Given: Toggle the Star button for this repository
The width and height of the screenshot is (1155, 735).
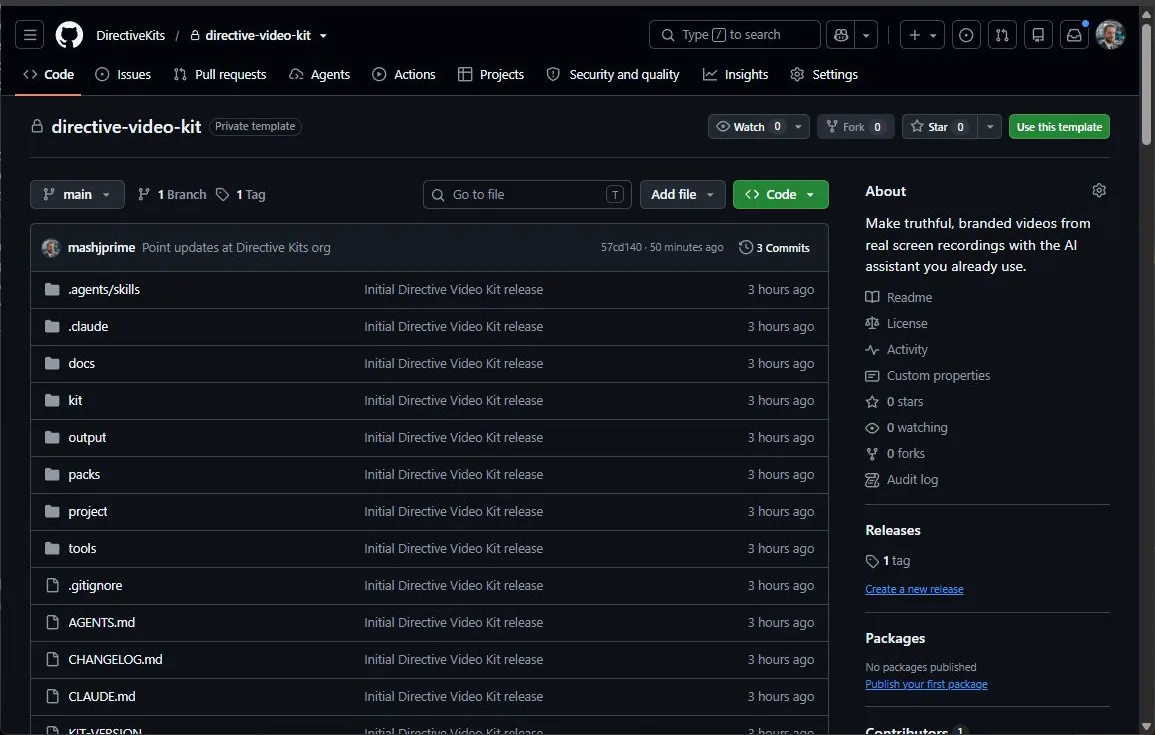Looking at the screenshot, I should pyautogui.click(x=939, y=127).
